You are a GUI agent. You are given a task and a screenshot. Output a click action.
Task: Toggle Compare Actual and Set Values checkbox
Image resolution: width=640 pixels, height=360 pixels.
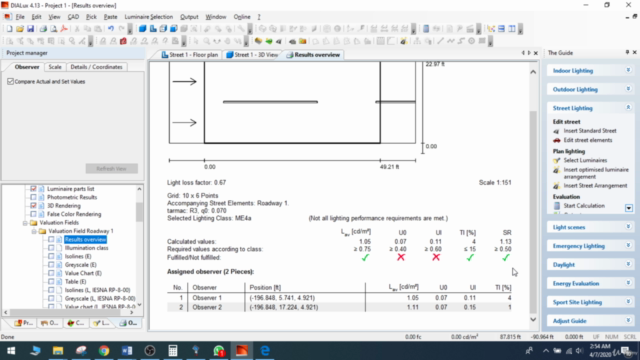(x=11, y=82)
